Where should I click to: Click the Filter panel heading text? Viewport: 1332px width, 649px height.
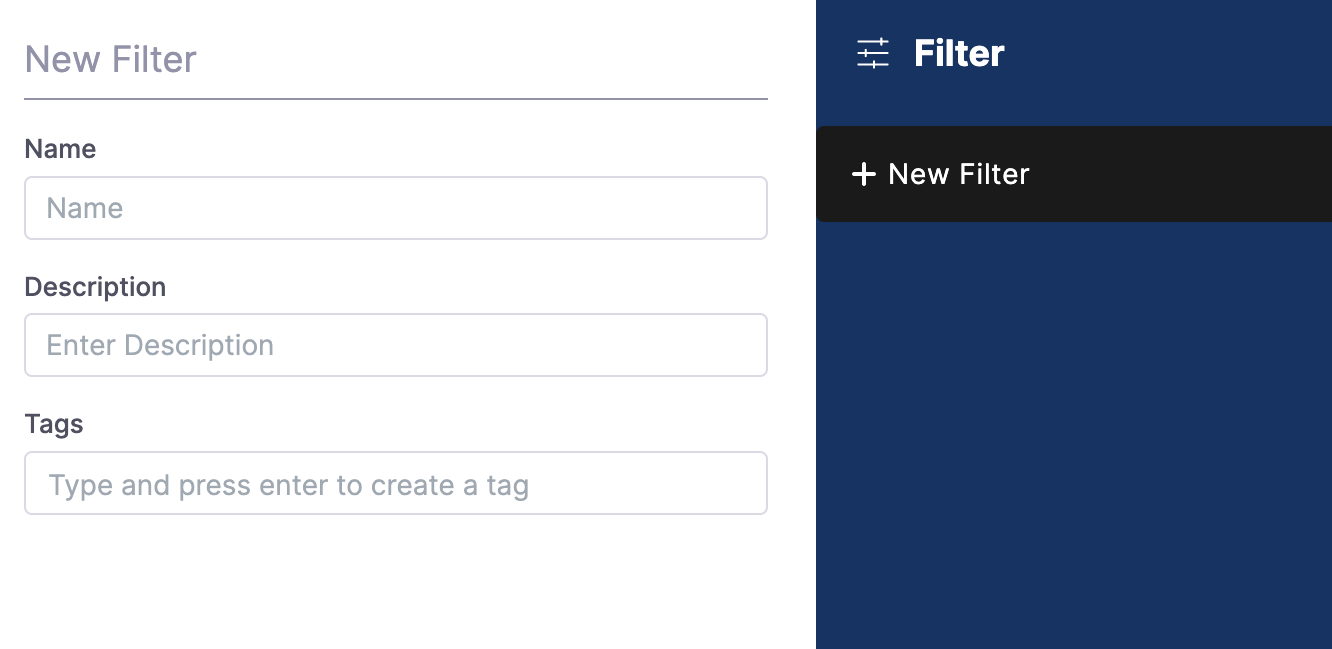[x=958, y=53]
